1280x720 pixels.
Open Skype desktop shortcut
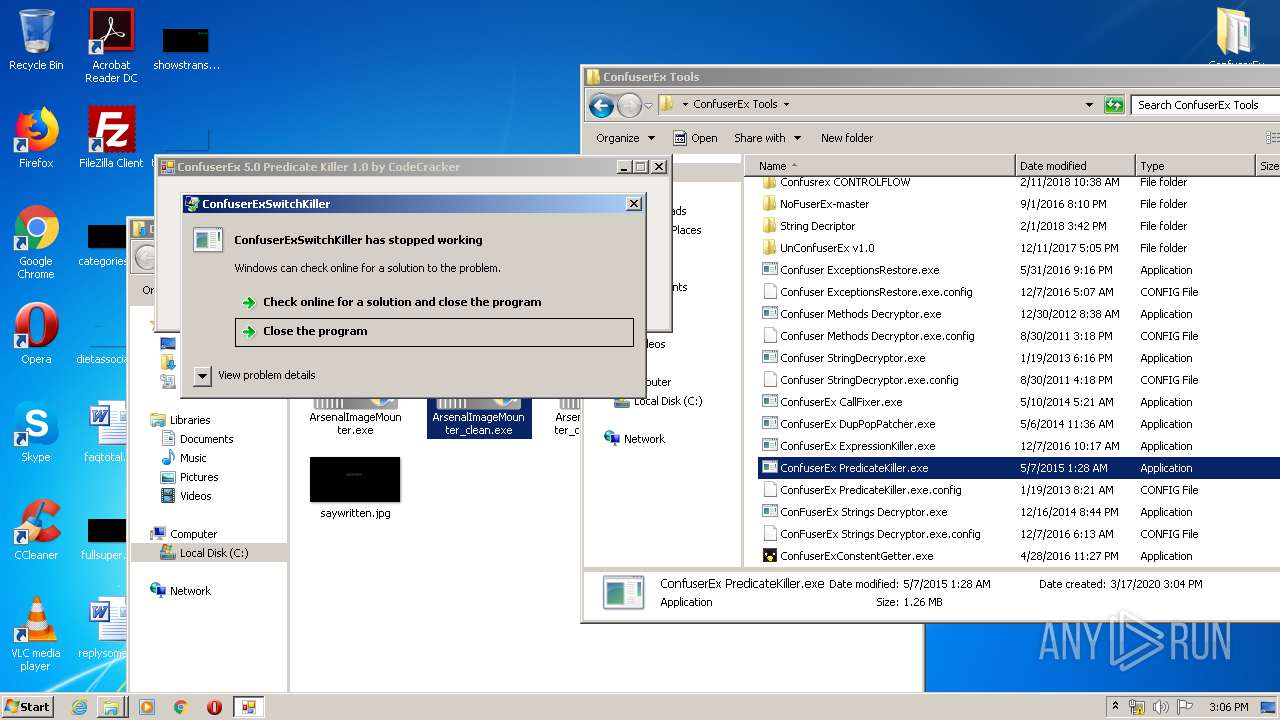click(x=36, y=432)
